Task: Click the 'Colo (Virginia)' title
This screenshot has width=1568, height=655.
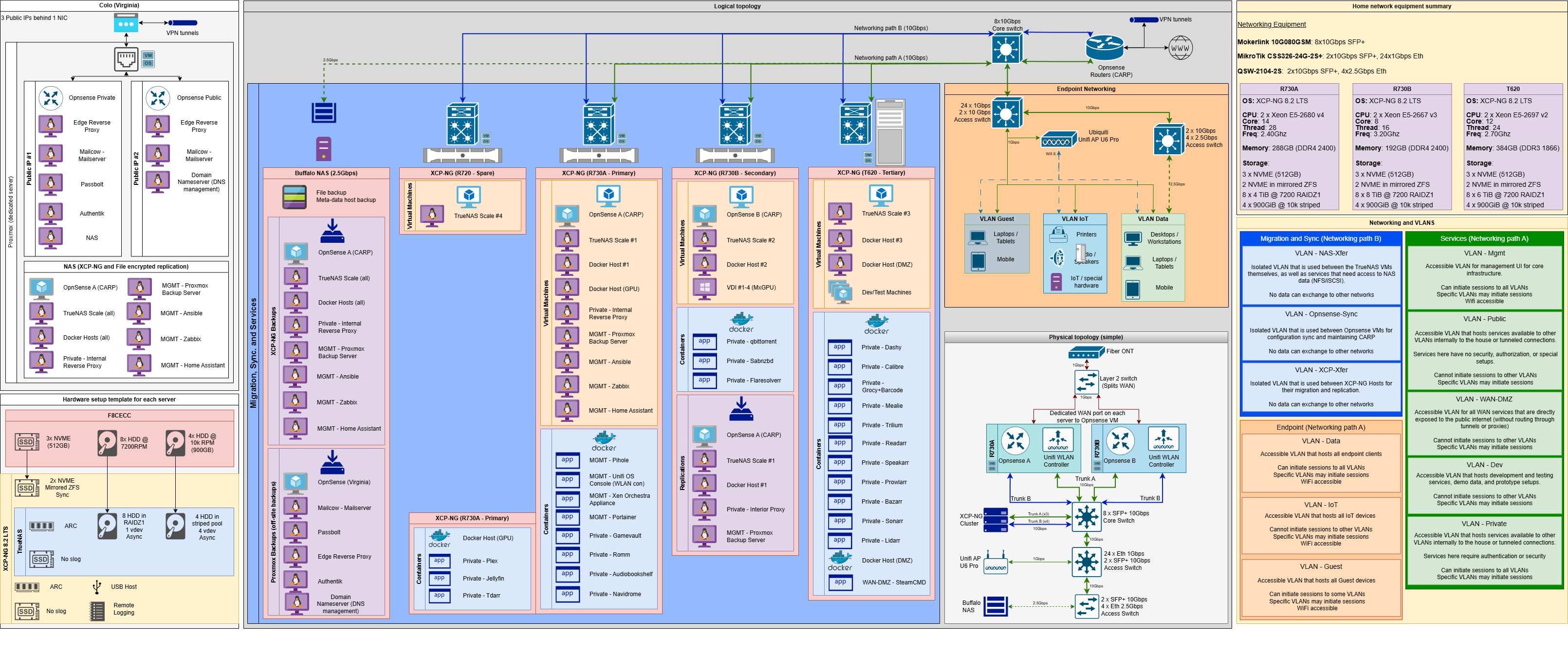Action: point(119,5)
